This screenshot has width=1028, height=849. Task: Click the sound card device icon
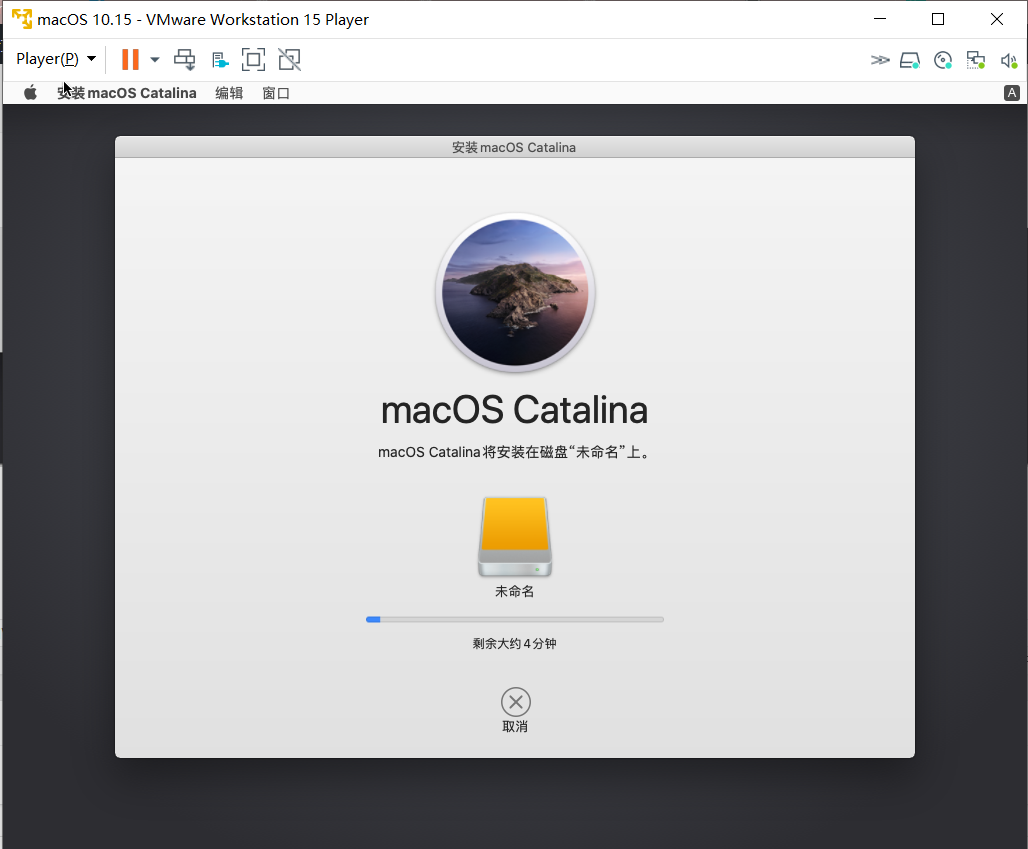tap(1009, 60)
